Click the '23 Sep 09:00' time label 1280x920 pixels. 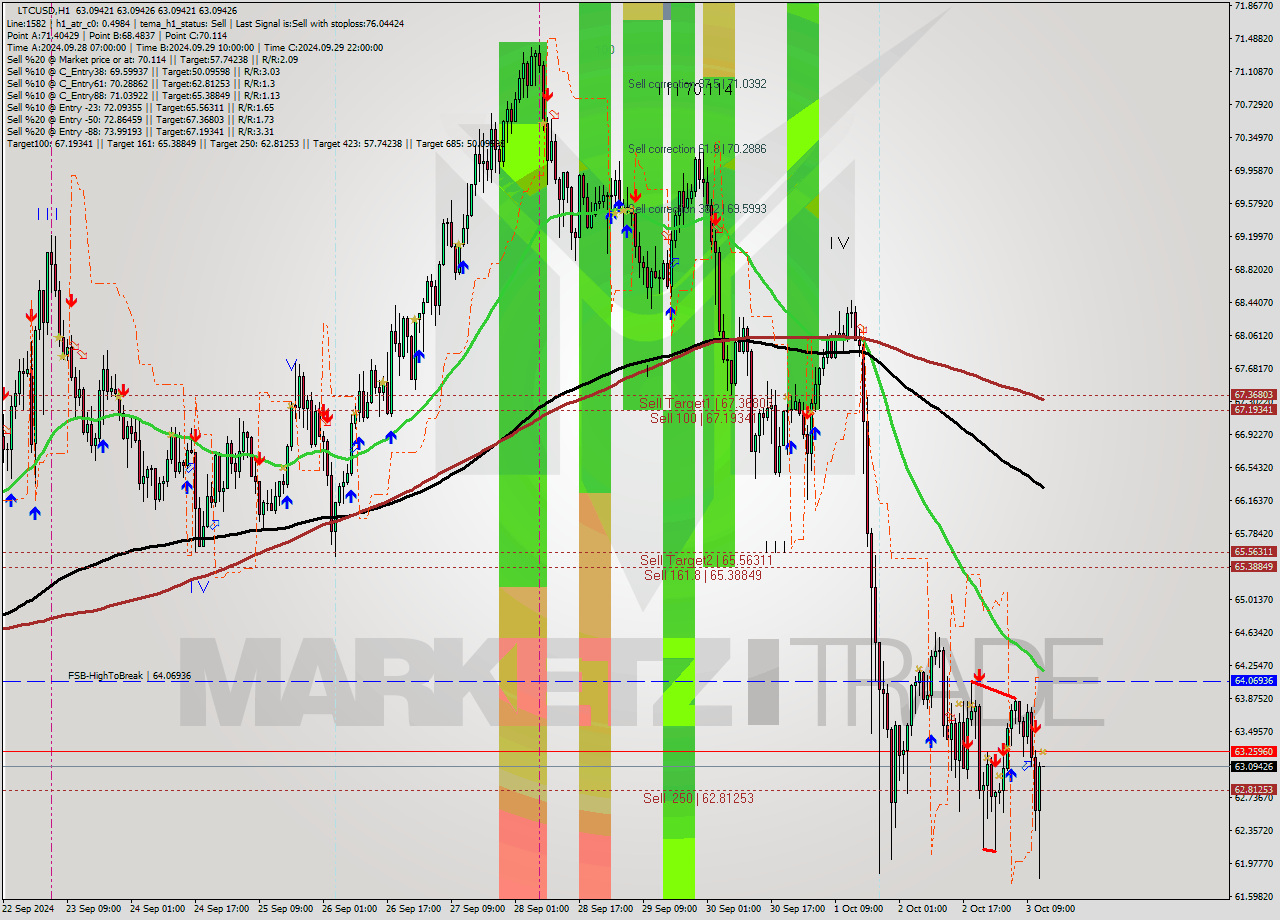pyautogui.click(x=92, y=909)
